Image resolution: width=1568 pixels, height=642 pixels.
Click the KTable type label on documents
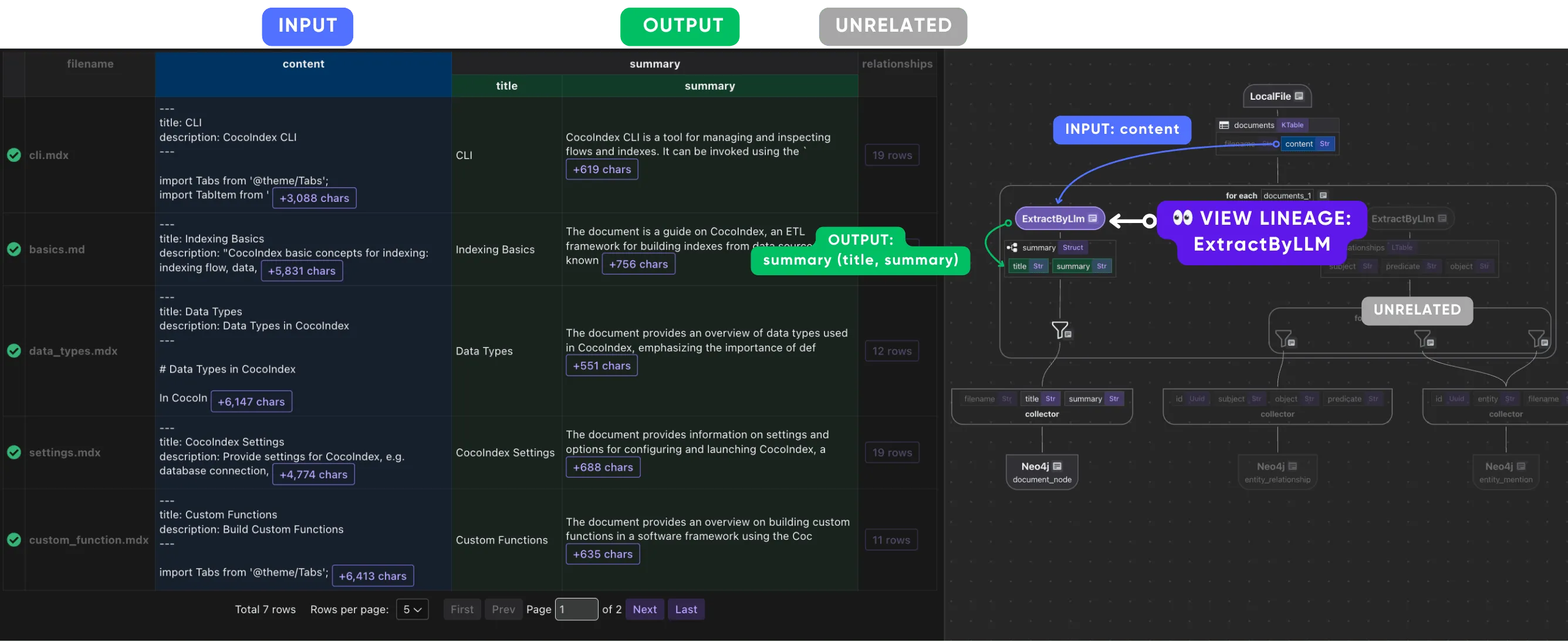(1292, 126)
